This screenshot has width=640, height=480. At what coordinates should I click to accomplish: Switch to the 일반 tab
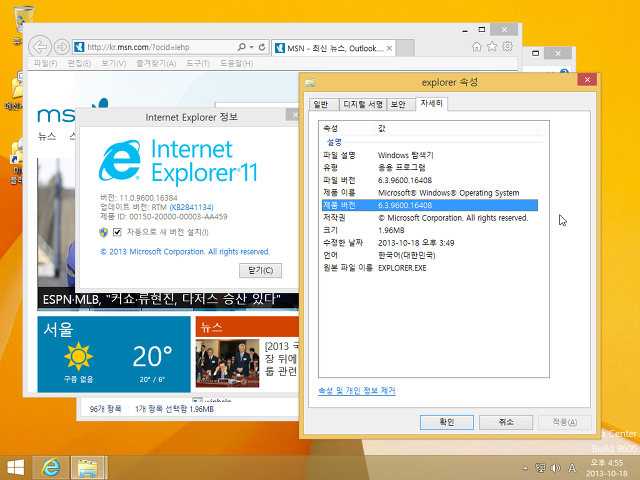(x=324, y=104)
